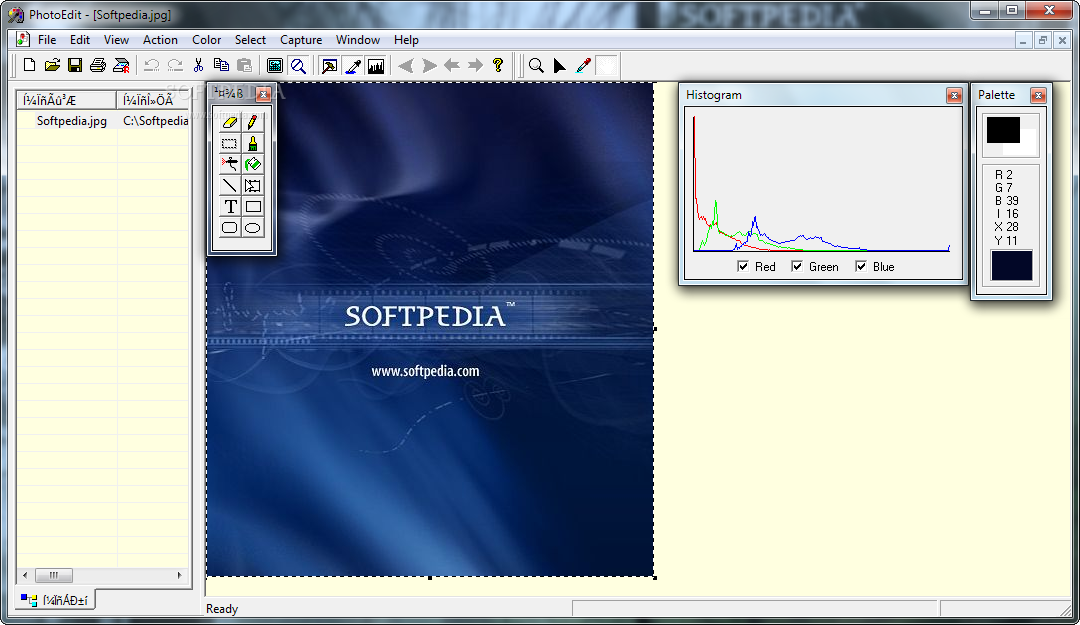Select the black arrow pointer tool

coord(559,65)
